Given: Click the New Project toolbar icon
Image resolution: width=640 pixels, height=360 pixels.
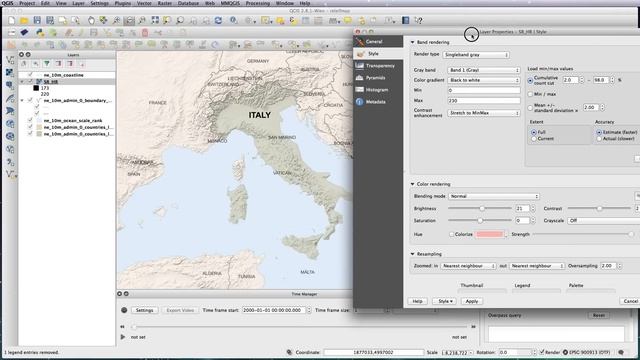Looking at the screenshot, I should (11, 20).
